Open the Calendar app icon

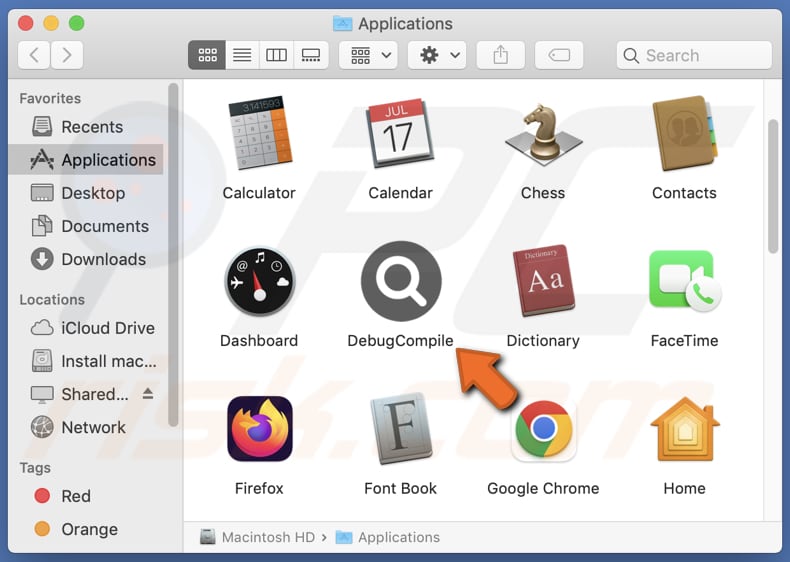400,134
